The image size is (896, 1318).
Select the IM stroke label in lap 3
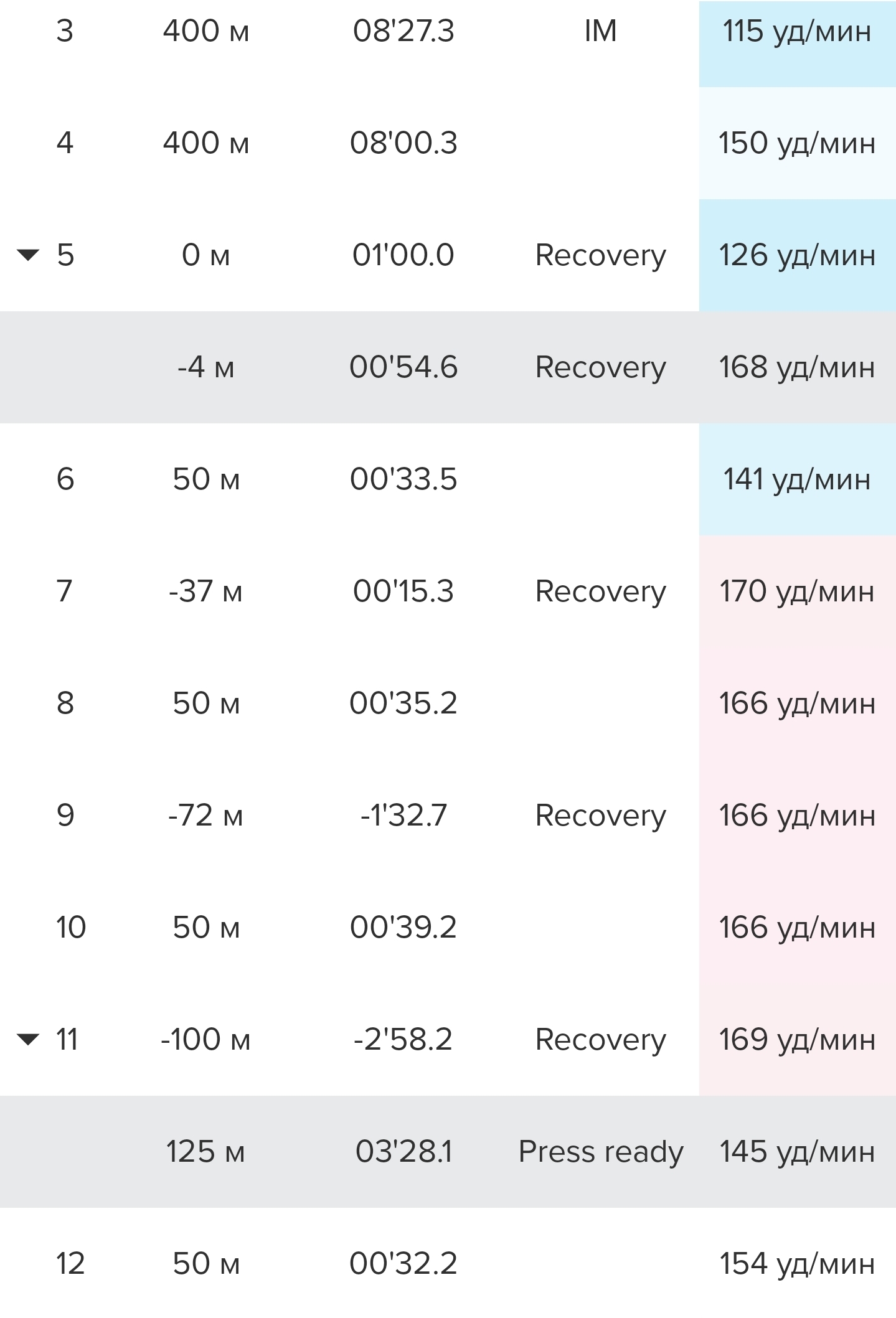[600, 31]
